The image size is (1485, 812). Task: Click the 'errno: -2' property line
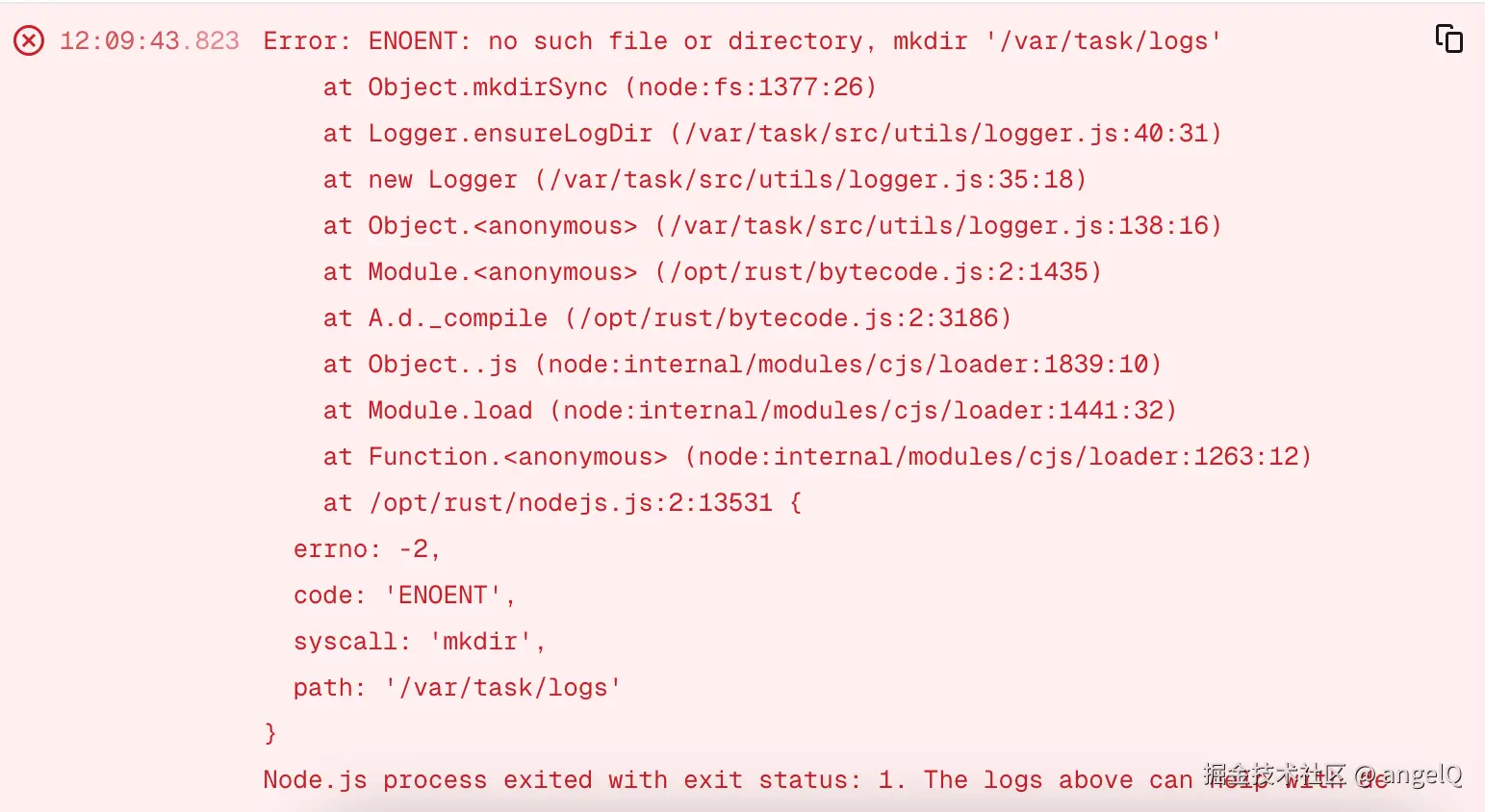coord(367,549)
